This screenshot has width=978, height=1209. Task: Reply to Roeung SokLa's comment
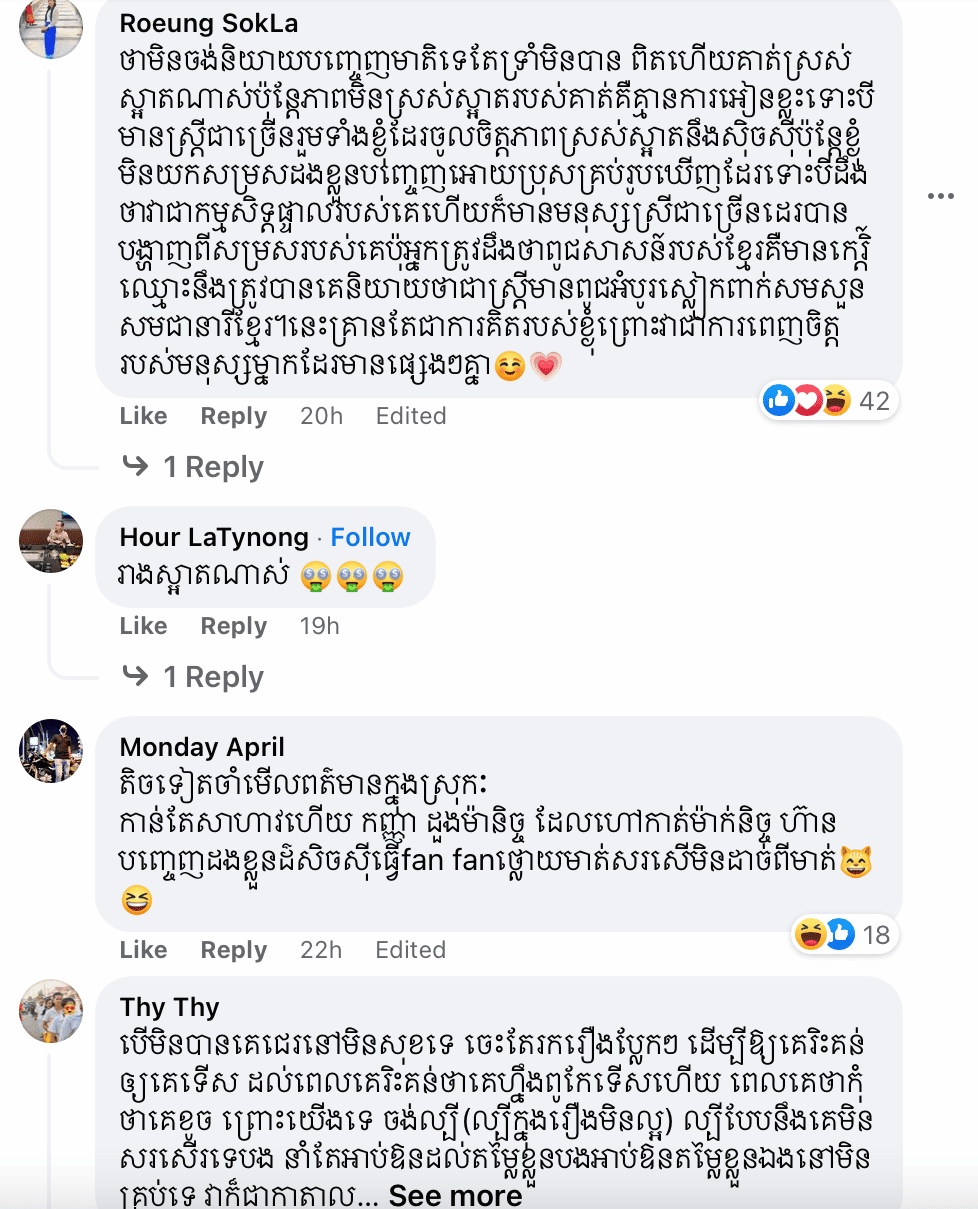[x=233, y=416]
